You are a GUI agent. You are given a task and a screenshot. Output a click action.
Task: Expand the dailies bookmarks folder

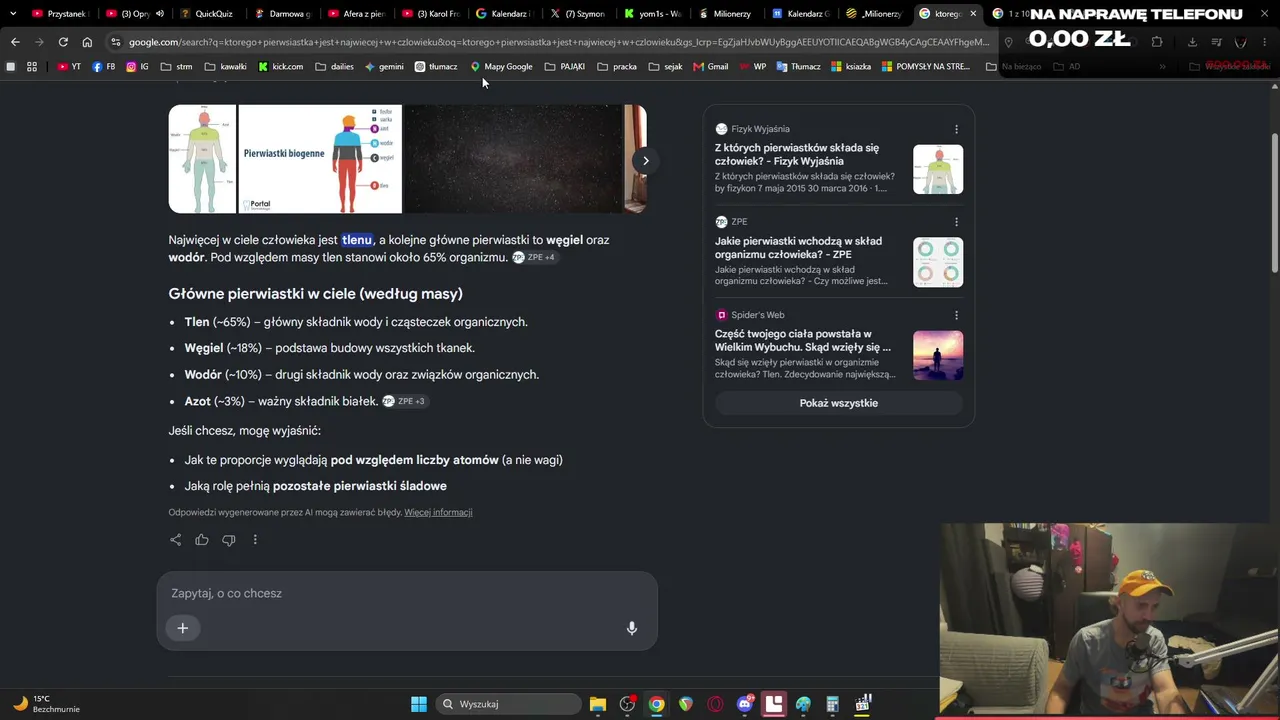(x=334, y=67)
